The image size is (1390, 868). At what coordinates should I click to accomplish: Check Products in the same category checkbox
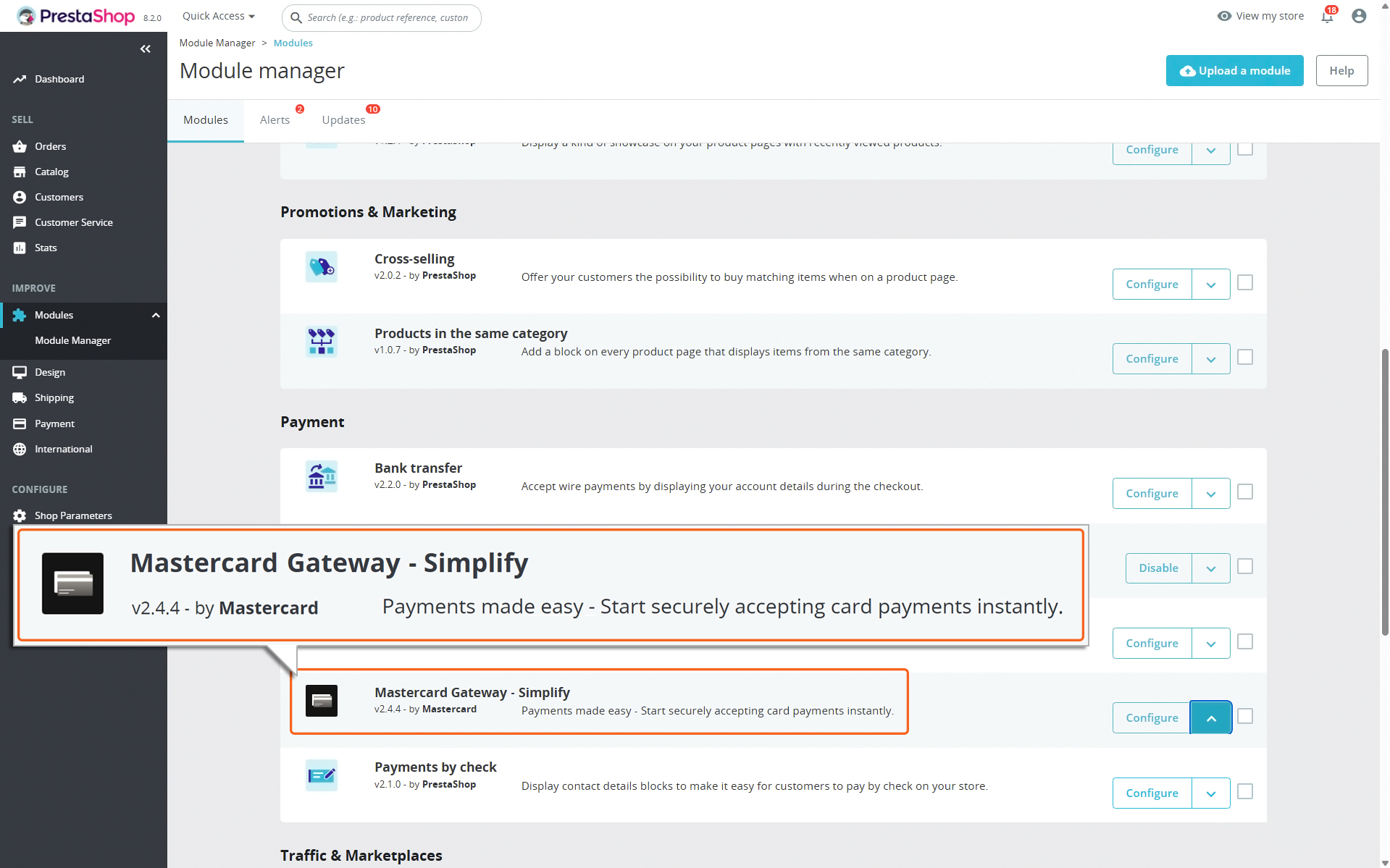click(x=1245, y=357)
